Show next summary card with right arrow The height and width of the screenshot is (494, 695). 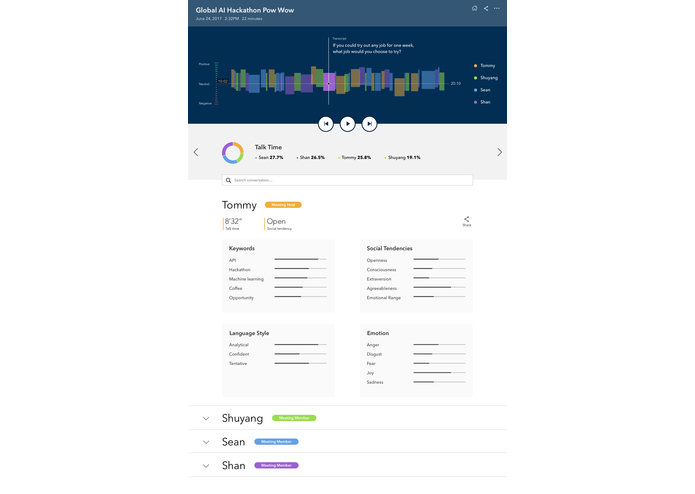(x=500, y=152)
